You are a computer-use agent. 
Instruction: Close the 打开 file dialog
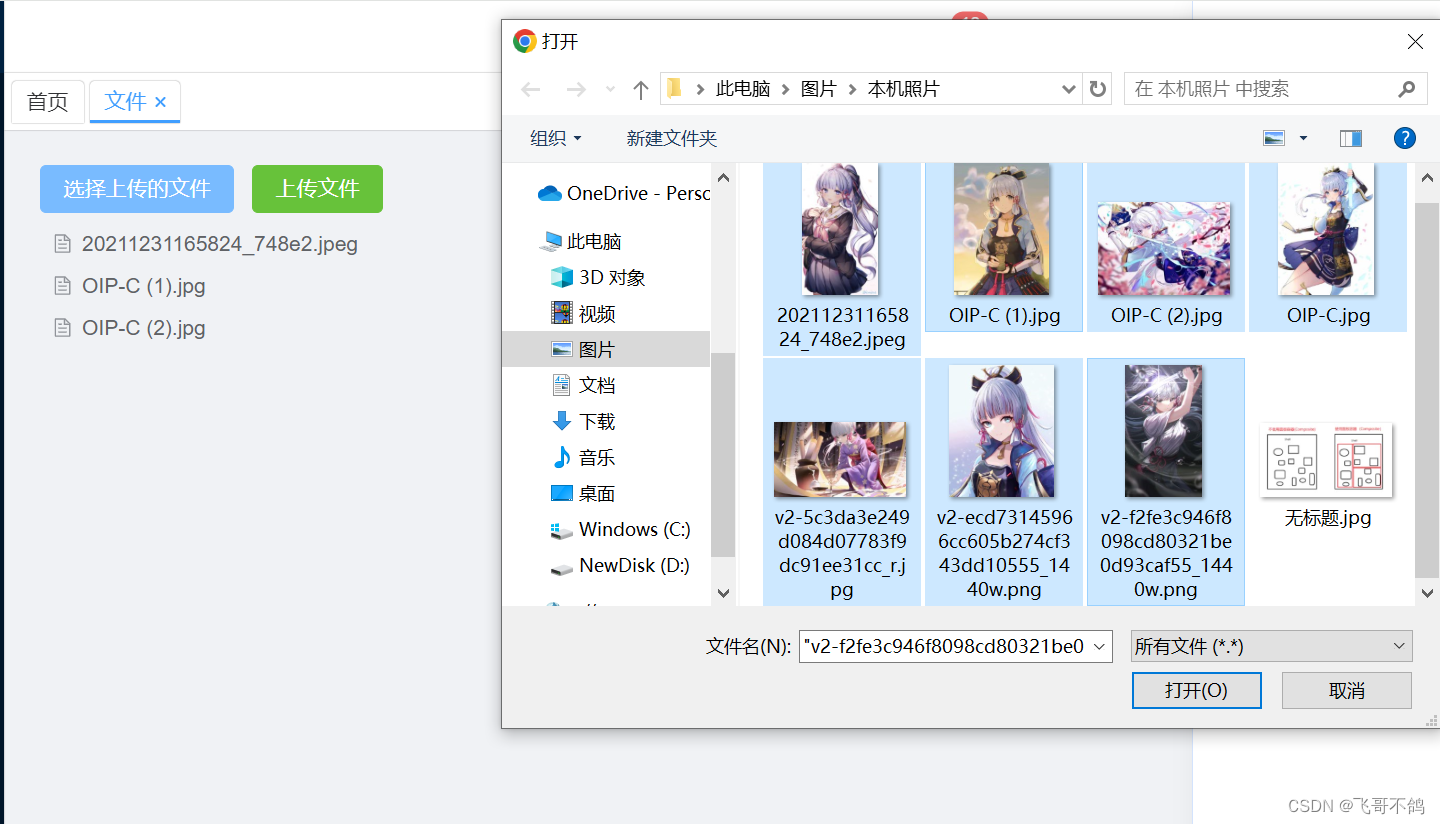1415,41
